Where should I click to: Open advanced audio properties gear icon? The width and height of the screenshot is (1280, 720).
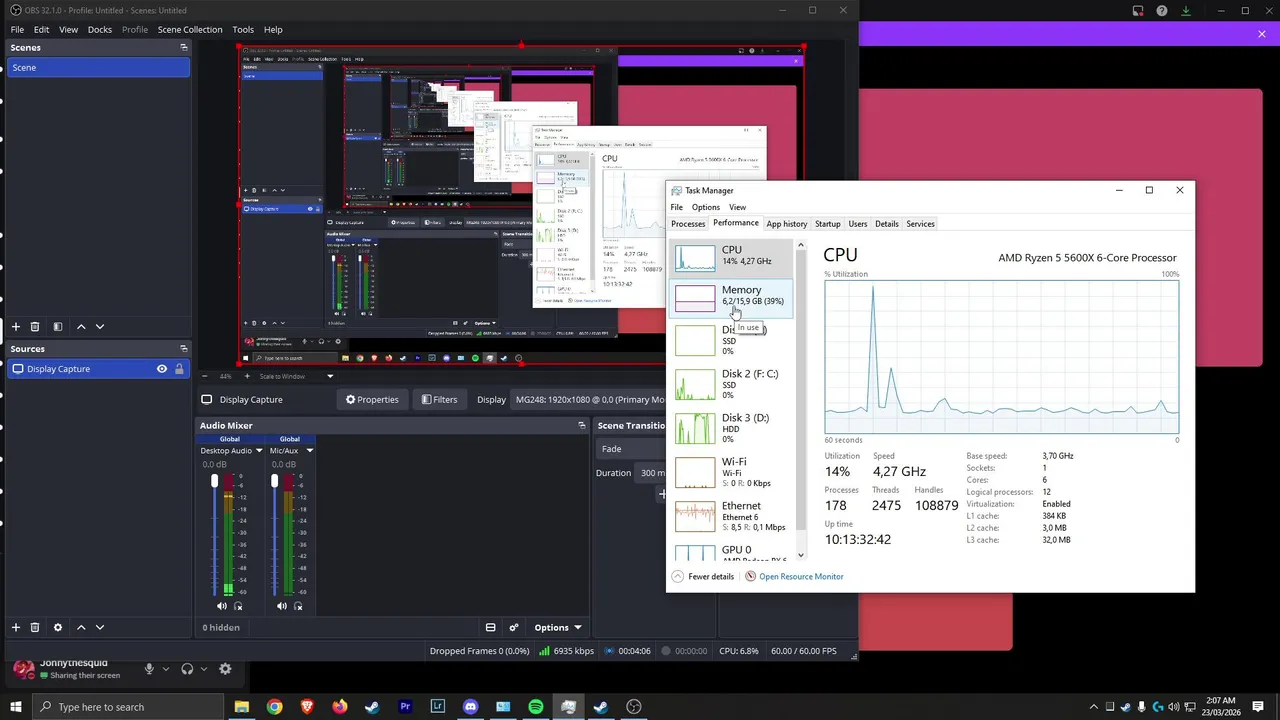click(x=514, y=628)
